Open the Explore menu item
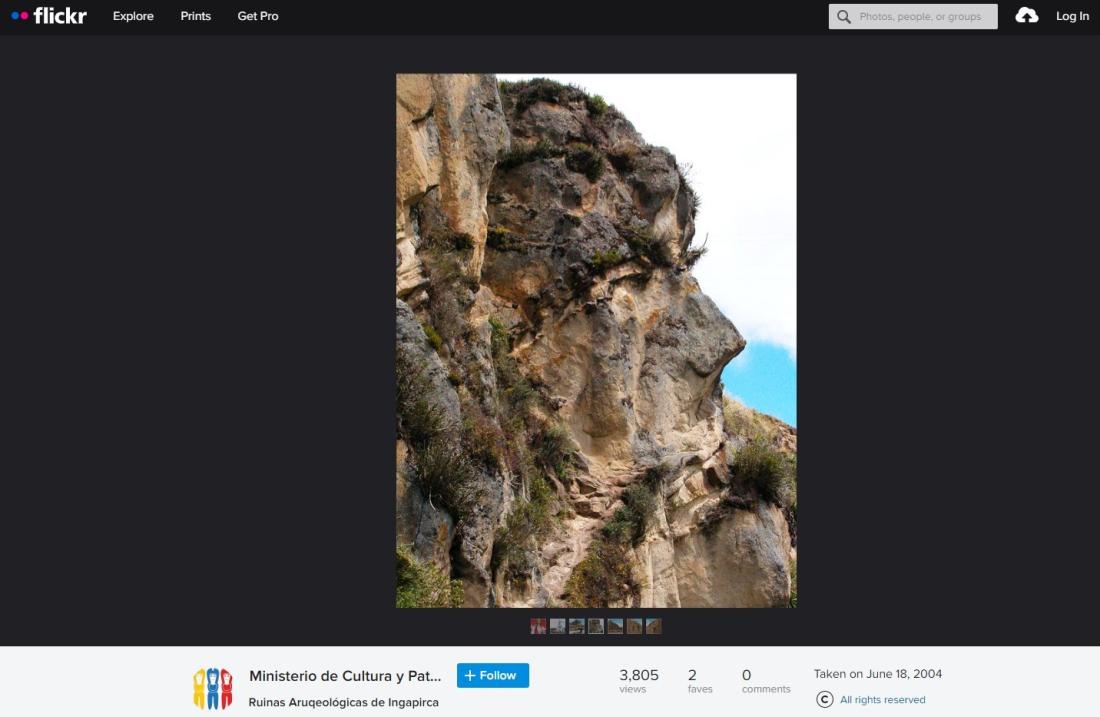 pos(133,16)
